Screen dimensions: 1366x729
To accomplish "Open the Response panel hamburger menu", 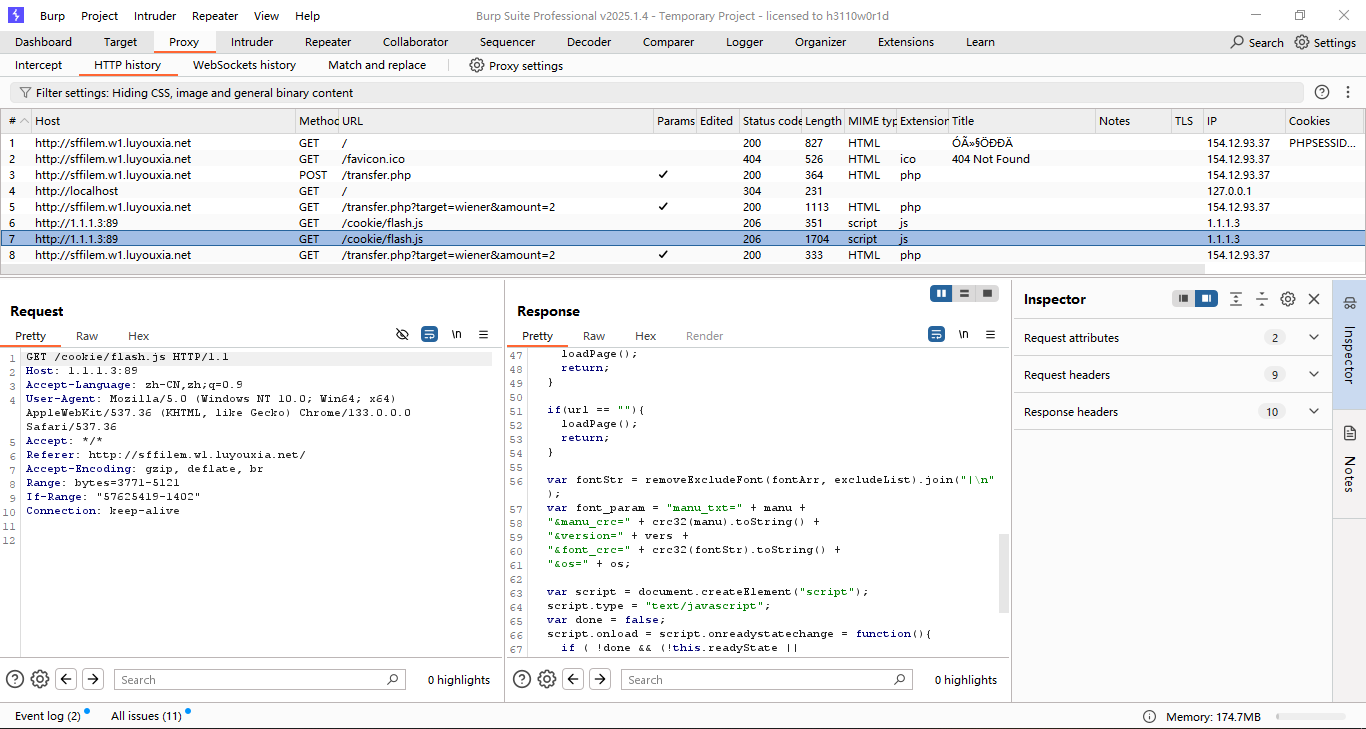I will click(x=991, y=334).
